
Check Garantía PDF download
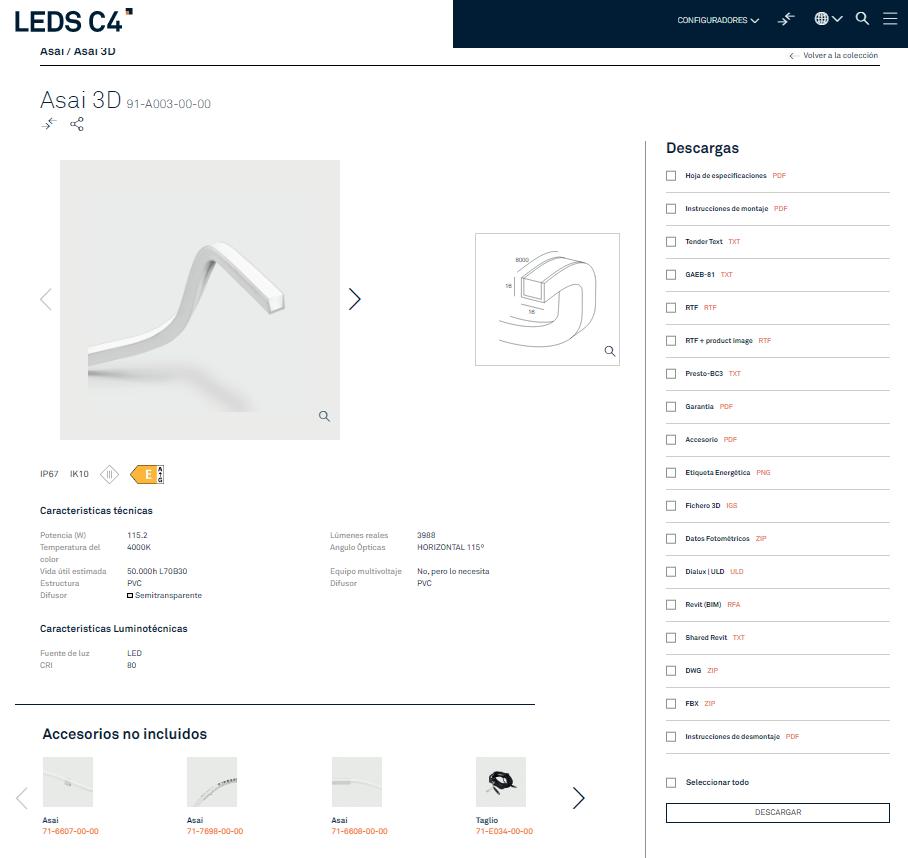click(671, 406)
